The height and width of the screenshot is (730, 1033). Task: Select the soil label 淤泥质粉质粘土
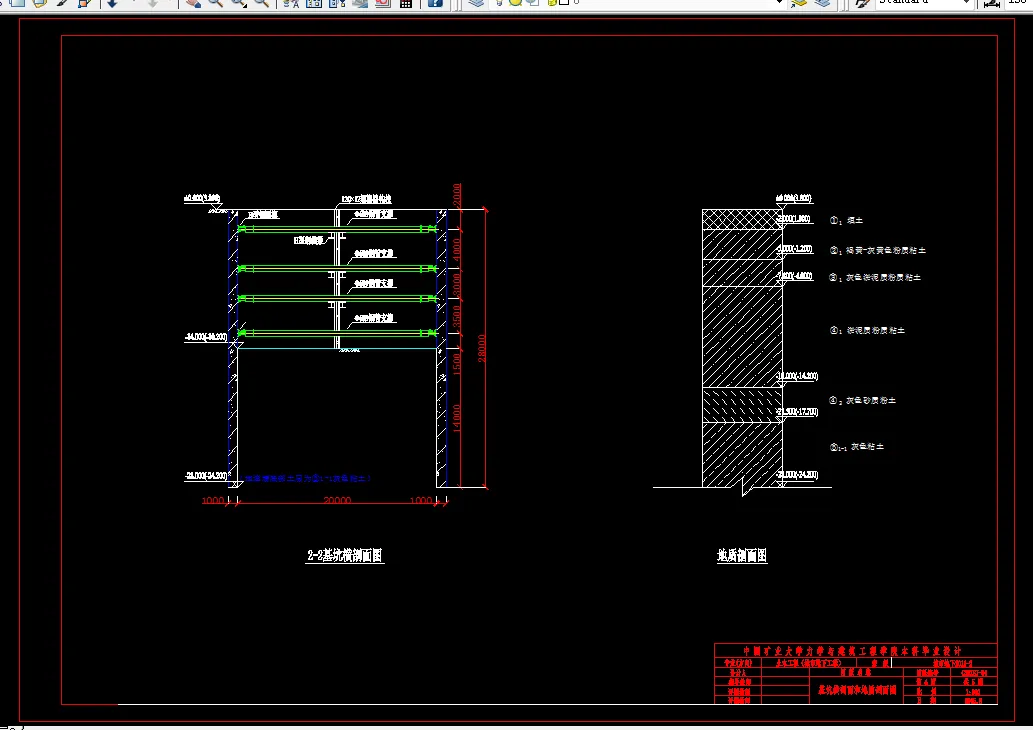(x=876, y=331)
